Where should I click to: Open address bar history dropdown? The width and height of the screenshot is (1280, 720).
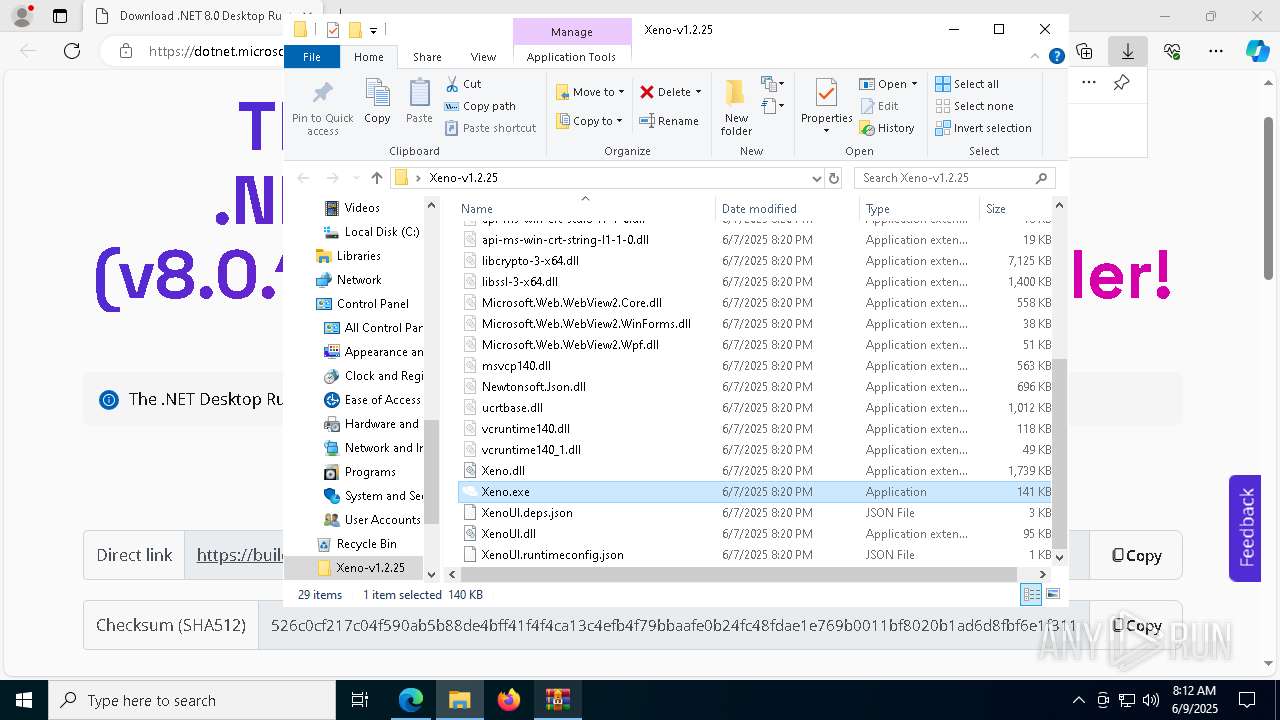point(817,178)
